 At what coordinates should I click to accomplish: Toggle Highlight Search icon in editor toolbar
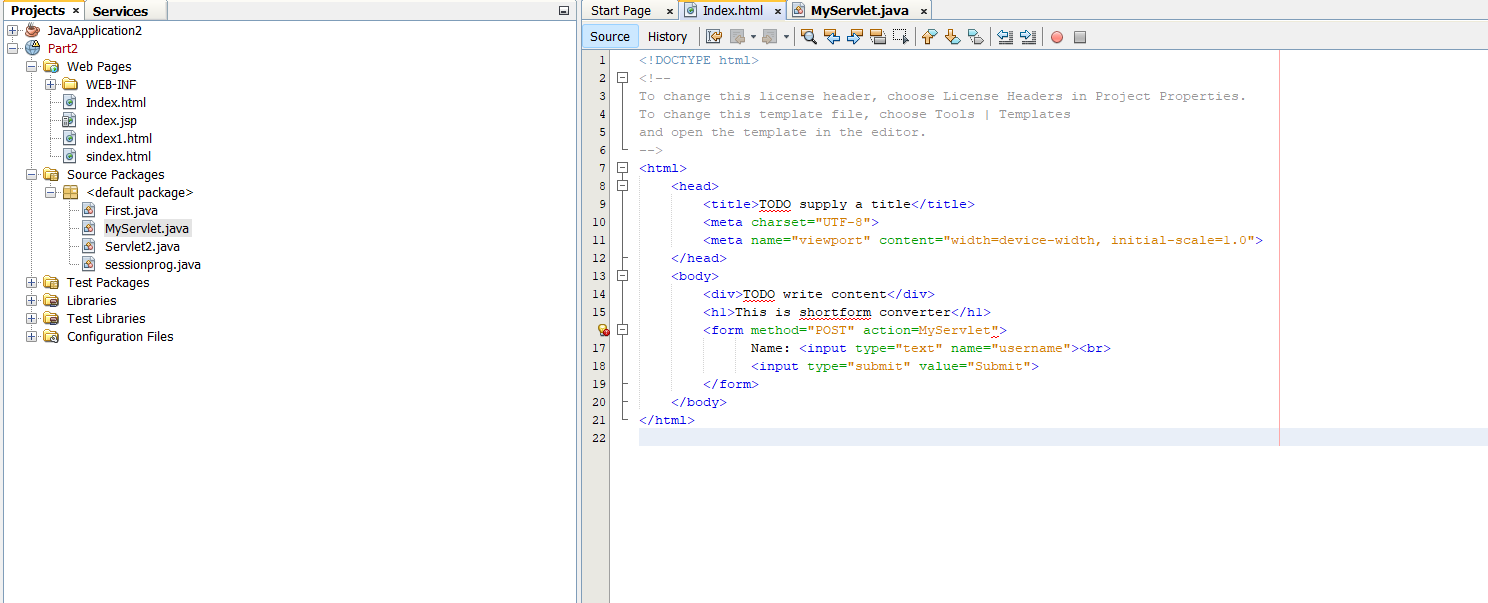click(x=877, y=37)
